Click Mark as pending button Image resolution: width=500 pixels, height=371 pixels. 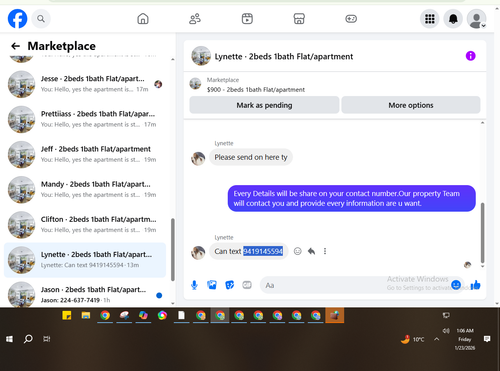click(264, 105)
